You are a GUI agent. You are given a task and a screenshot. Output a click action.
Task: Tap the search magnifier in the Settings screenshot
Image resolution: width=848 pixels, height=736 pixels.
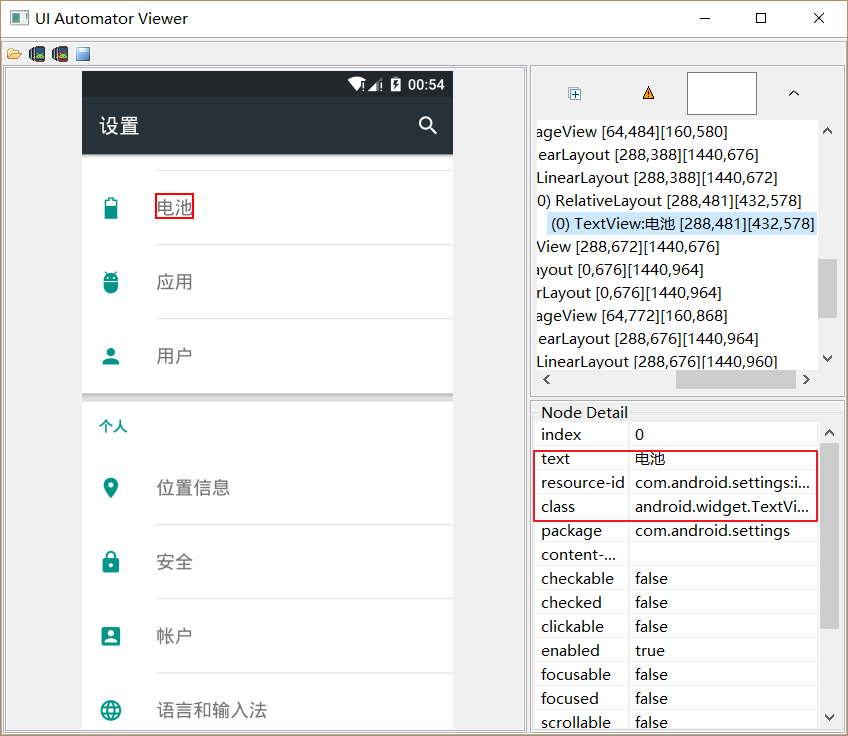click(428, 126)
